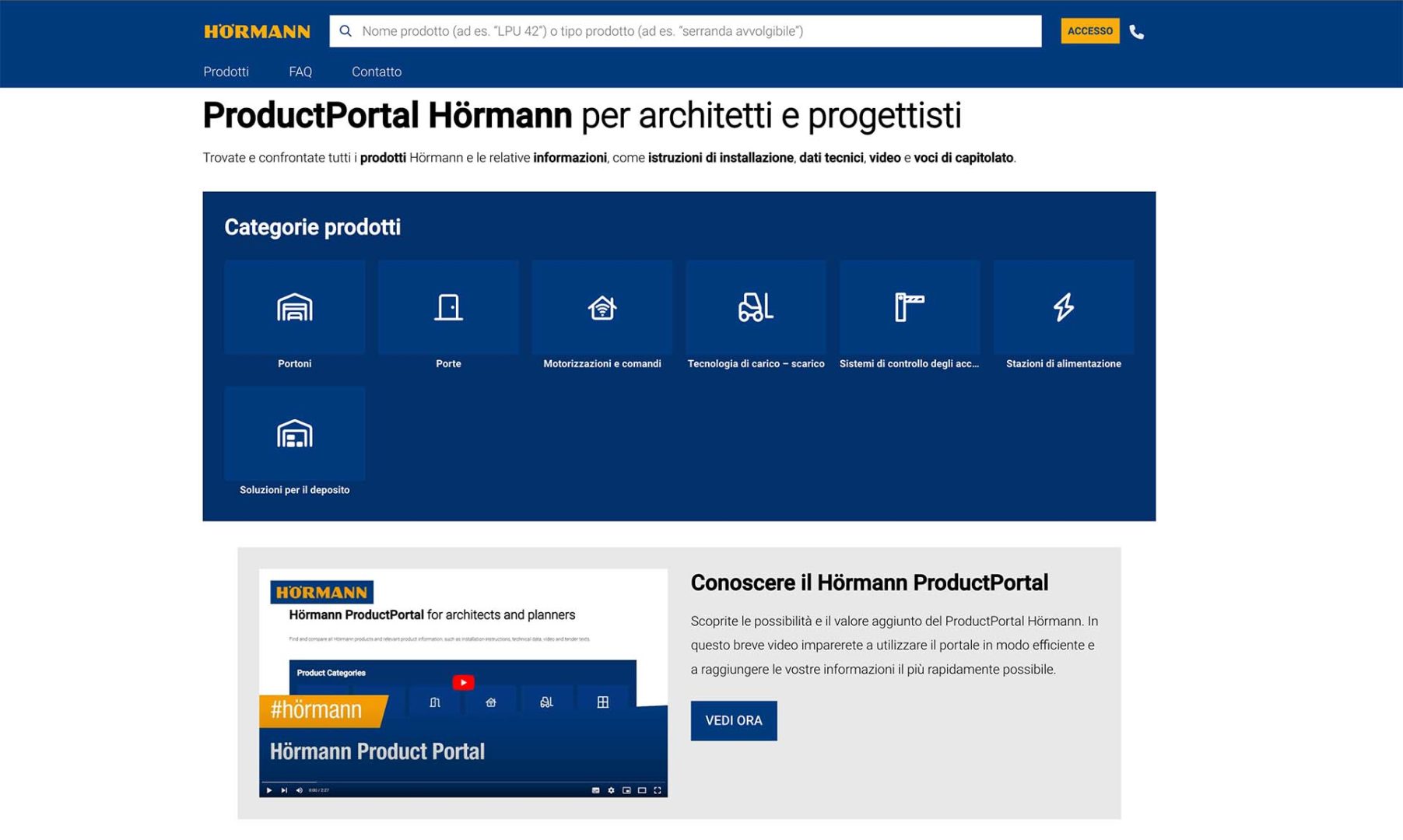Open Stazioni di alimentazione lightning icon
The image size is (1403, 840).
click(1064, 307)
